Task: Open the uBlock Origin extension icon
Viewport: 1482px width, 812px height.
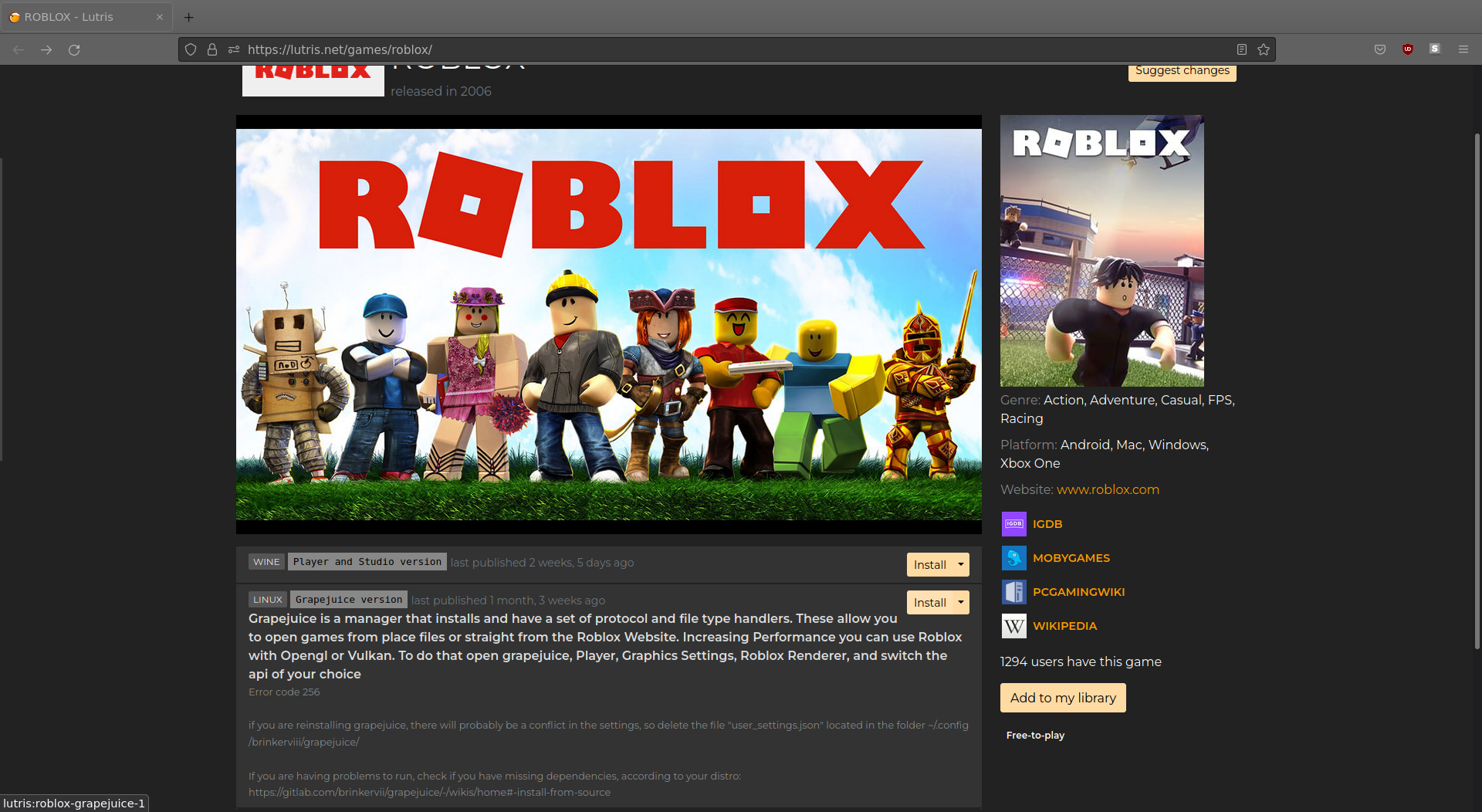Action: click(x=1408, y=49)
